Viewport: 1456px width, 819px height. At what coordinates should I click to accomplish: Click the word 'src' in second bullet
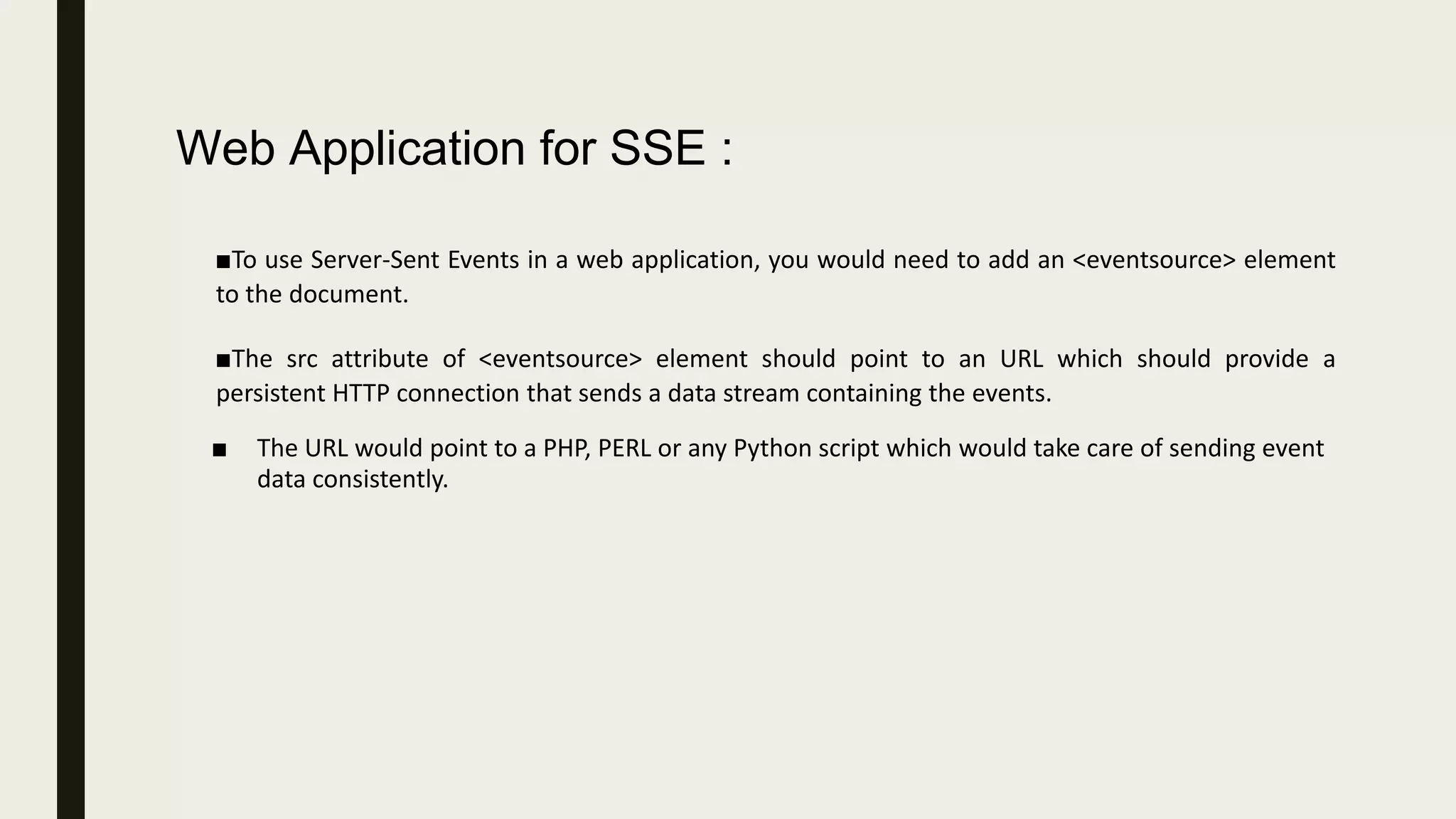click(x=301, y=359)
